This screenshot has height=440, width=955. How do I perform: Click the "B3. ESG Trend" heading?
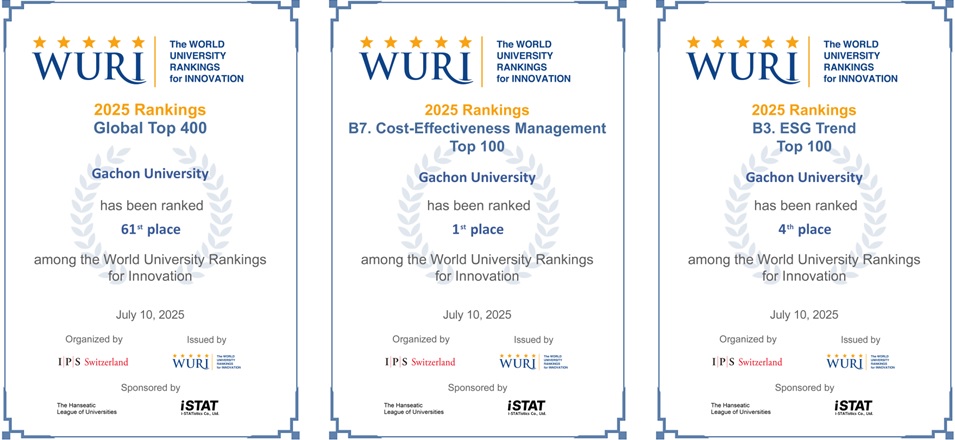coord(804,128)
